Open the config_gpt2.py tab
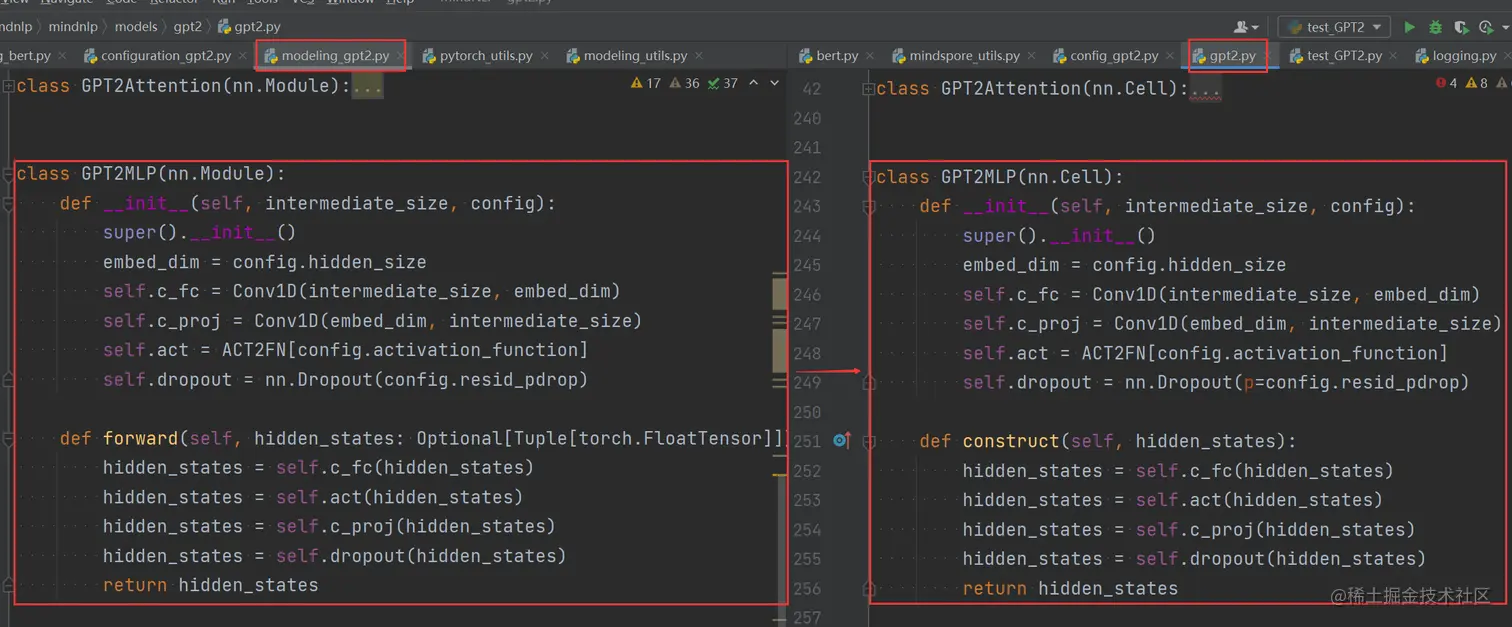This screenshot has height=627, width=1512. coord(1113,56)
